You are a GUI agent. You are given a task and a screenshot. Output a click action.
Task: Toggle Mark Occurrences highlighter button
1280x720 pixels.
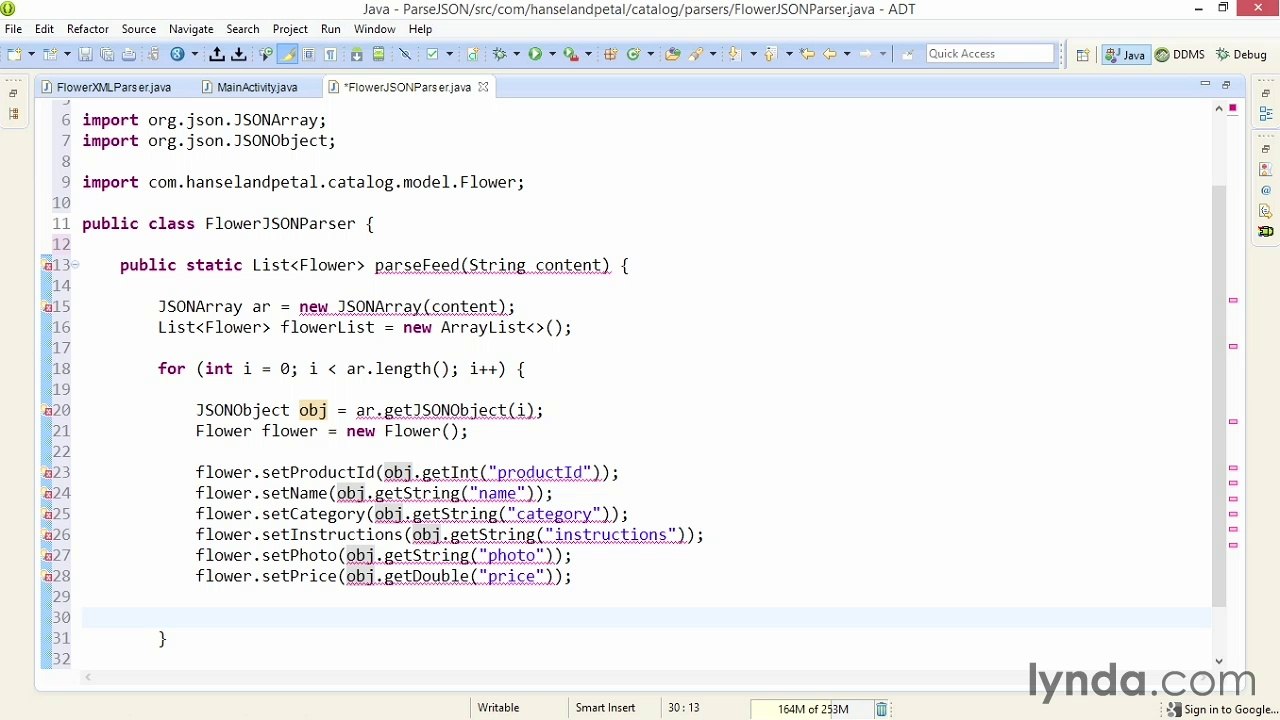(x=287, y=54)
